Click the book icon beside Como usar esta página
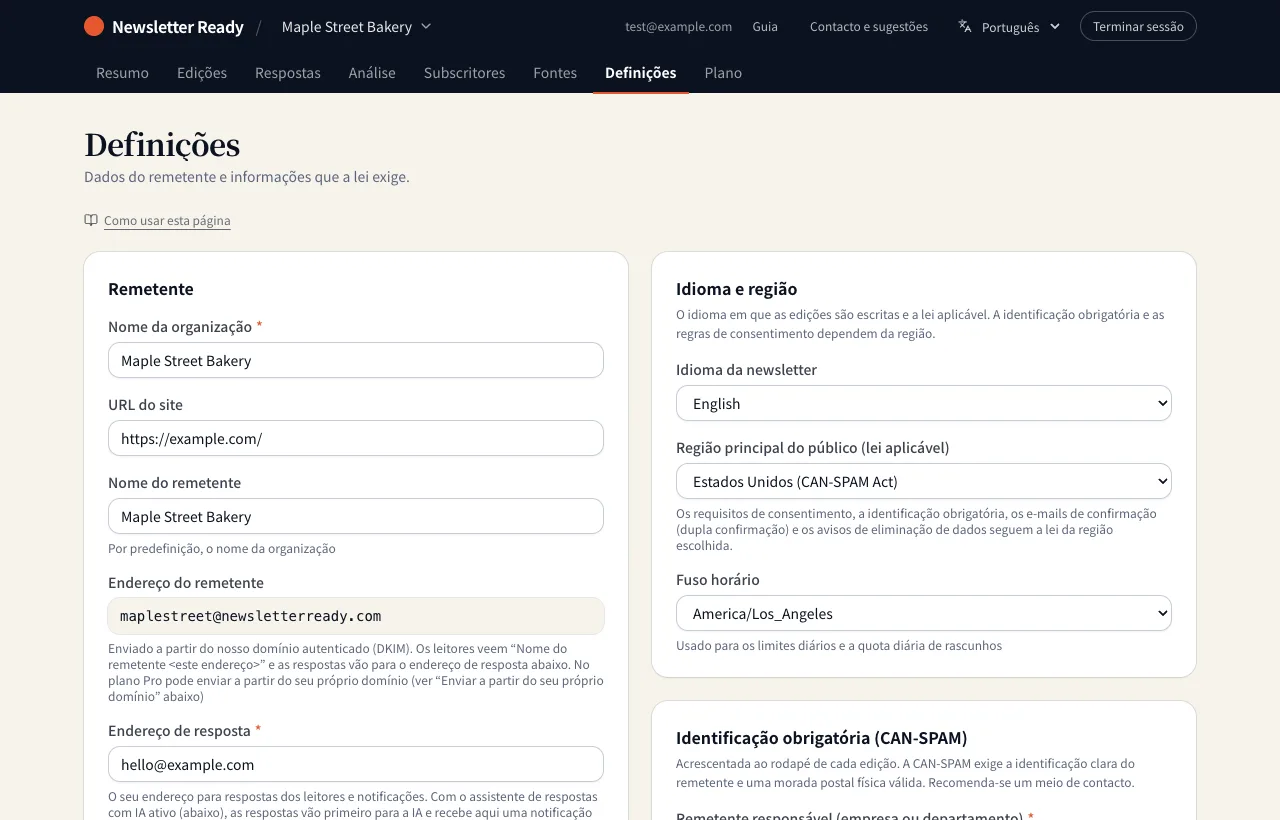Viewport: 1280px width, 820px height. point(91,220)
